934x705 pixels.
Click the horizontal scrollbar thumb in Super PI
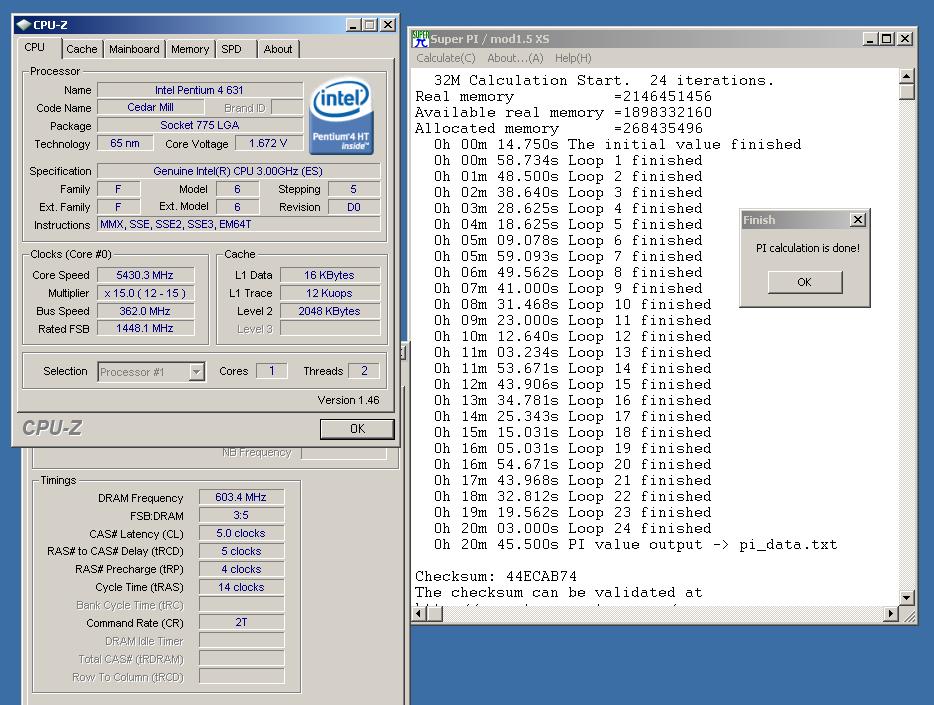[x=435, y=613]
